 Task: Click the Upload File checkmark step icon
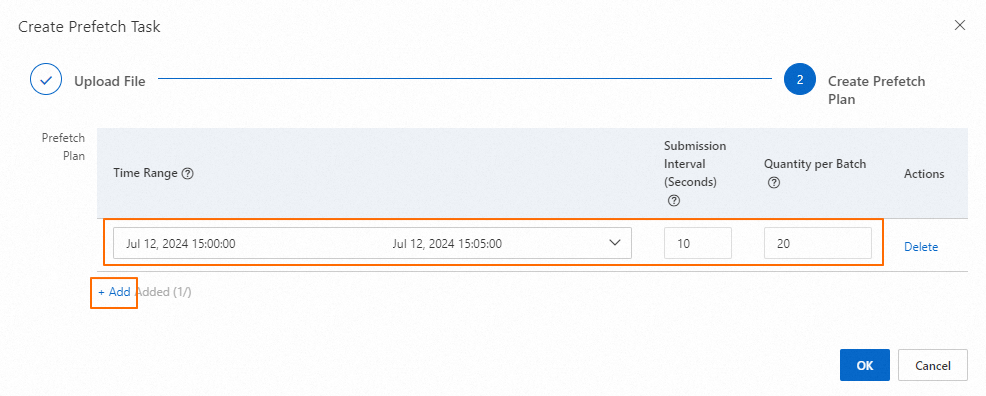coord(46,80)
